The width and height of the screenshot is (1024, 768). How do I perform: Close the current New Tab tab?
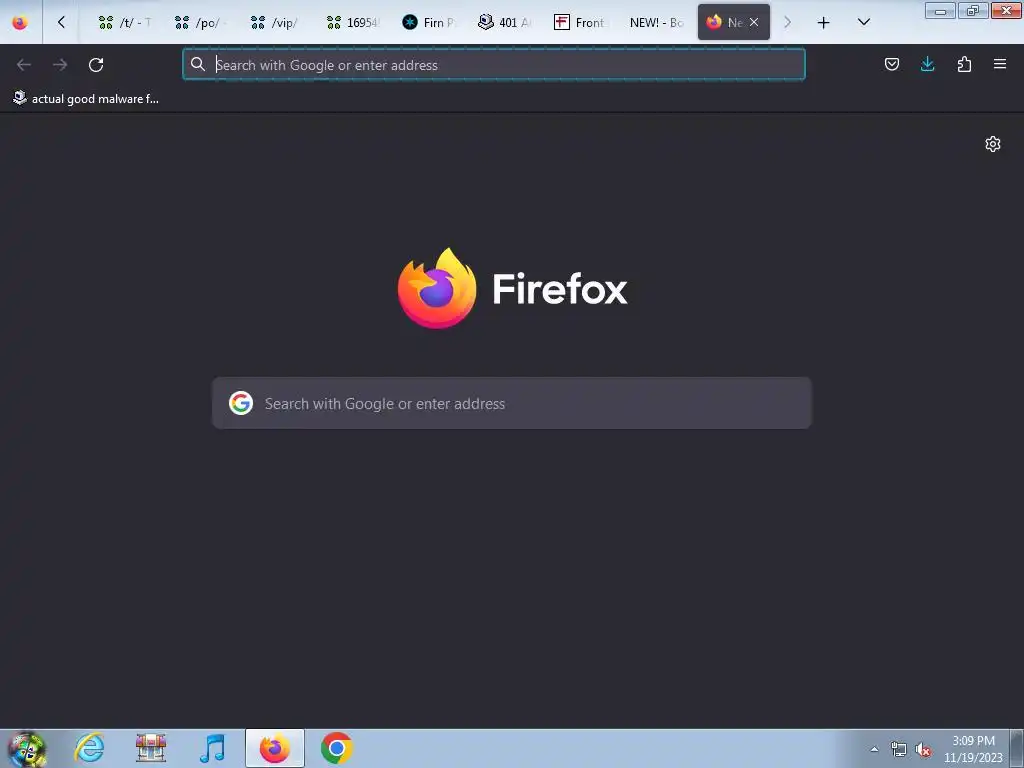[754, 22]
